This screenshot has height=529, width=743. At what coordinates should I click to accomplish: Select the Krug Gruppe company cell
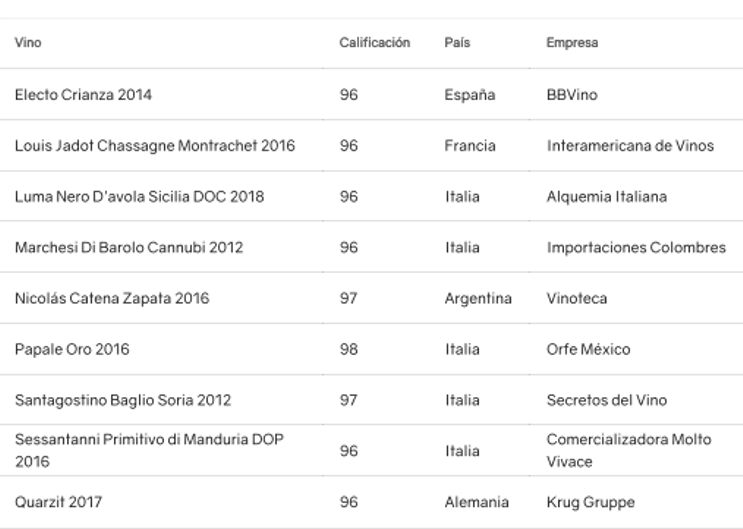[590, 502]
